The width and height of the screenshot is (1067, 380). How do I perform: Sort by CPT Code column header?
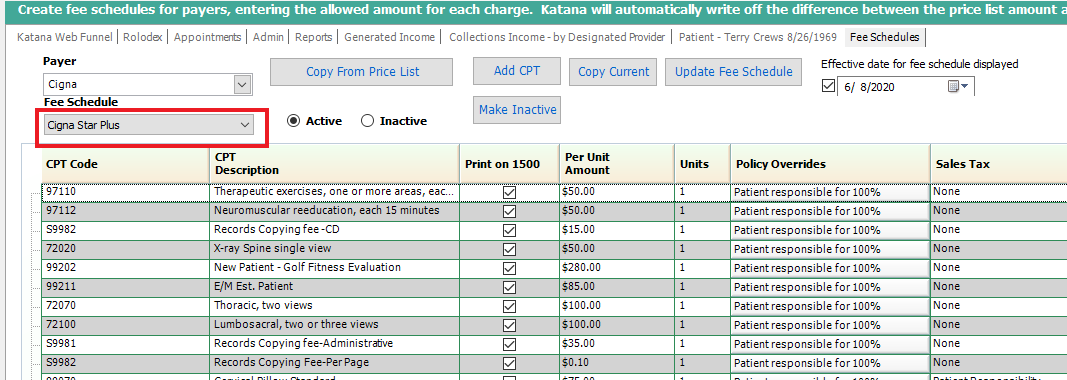pyautogui.click(x=126, y=163)
